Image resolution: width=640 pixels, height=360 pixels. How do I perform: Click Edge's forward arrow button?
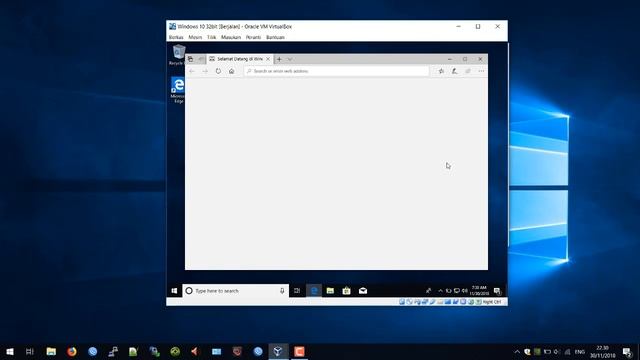click(205, 71)
